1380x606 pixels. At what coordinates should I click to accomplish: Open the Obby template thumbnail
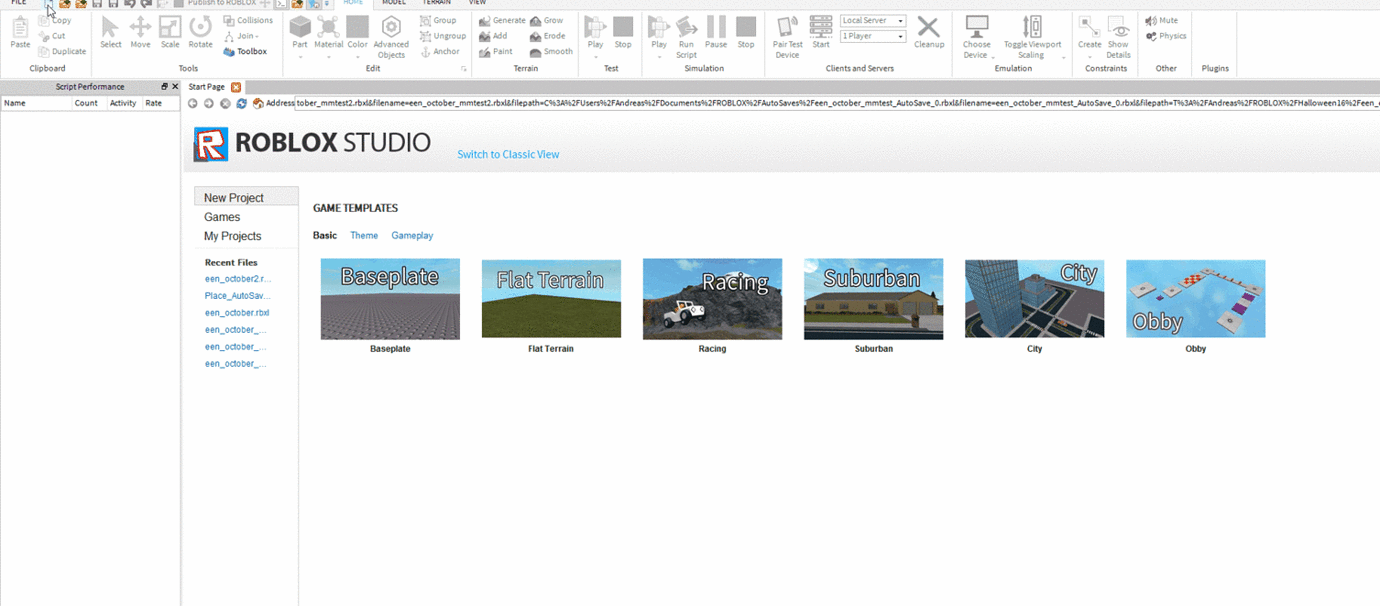click(x=1195, y=299)
